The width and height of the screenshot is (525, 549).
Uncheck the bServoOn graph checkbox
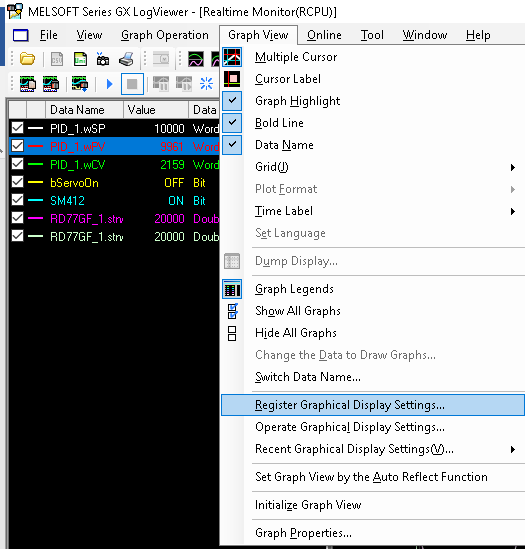[18, 182]
